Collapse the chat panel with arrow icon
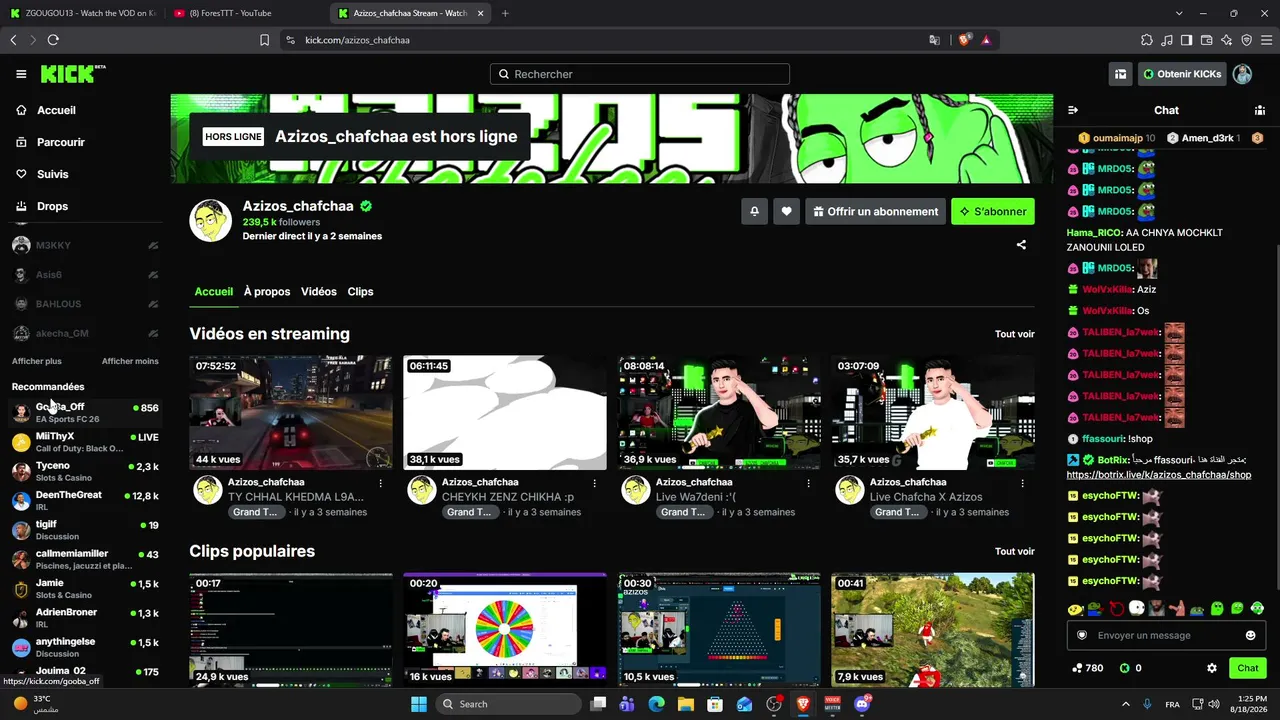This screenshot has height=720, width=1280. click(1073, 110)
